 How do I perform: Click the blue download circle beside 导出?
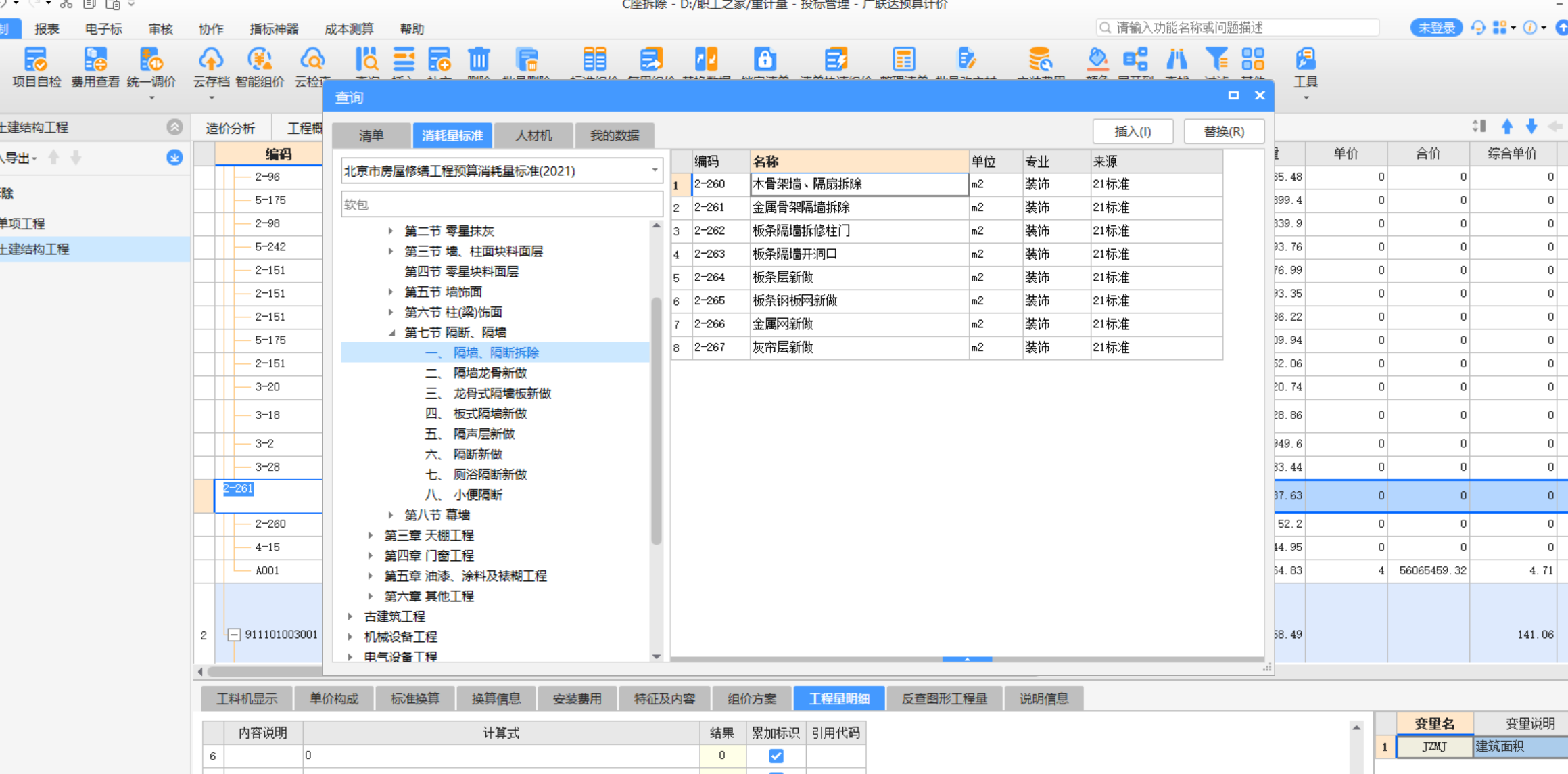tap(174, 158)
